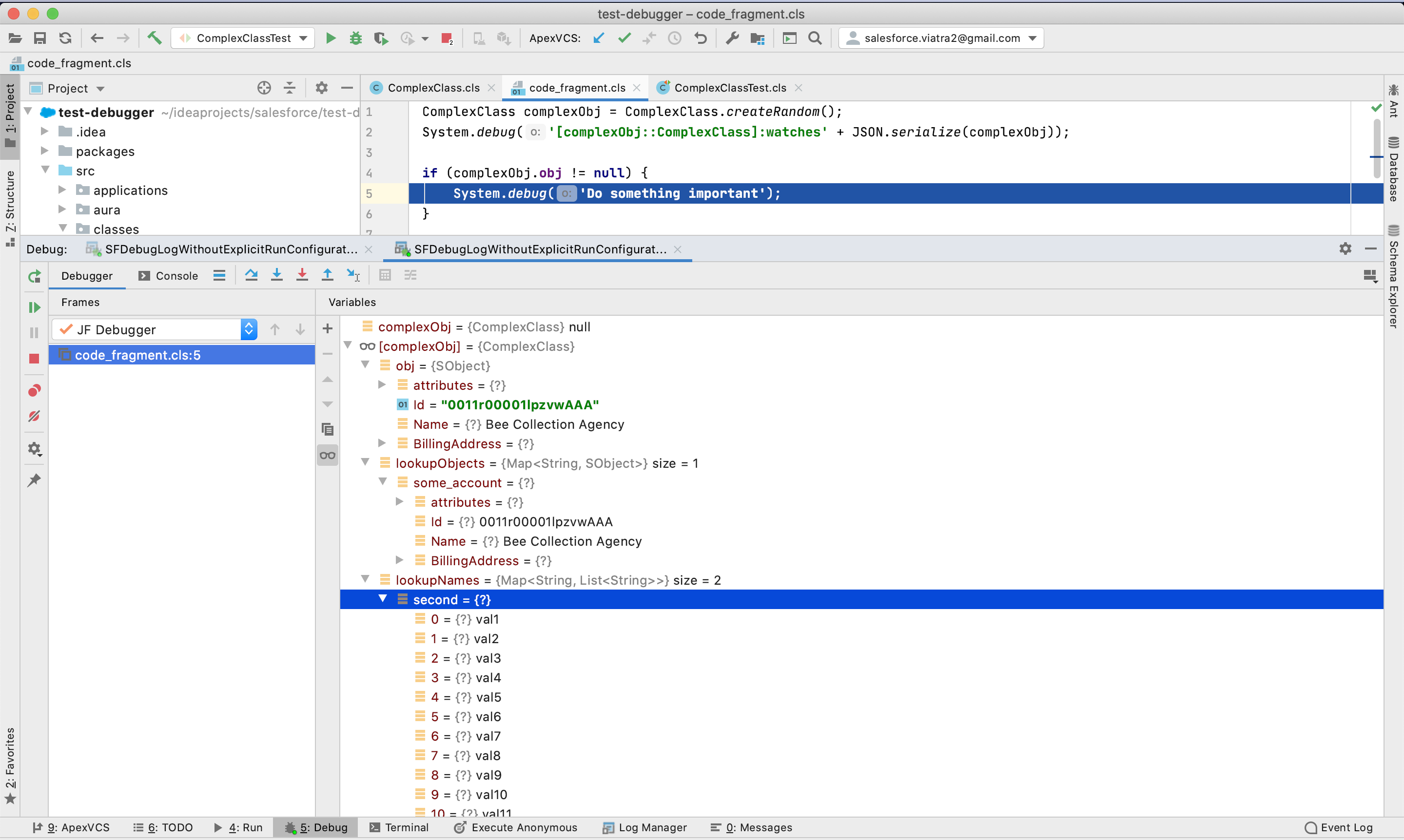Expand aura folder in project tree

[x=62, y=209]
